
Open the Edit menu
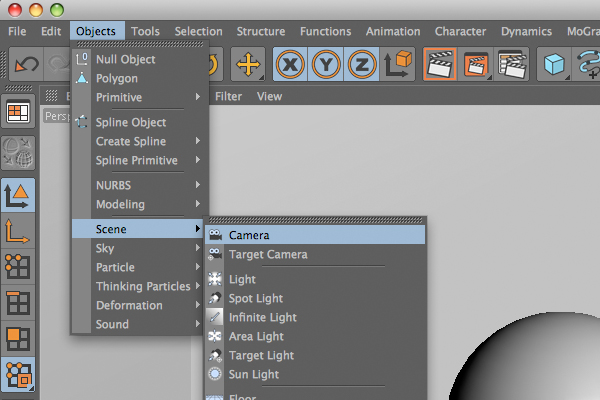51,31
